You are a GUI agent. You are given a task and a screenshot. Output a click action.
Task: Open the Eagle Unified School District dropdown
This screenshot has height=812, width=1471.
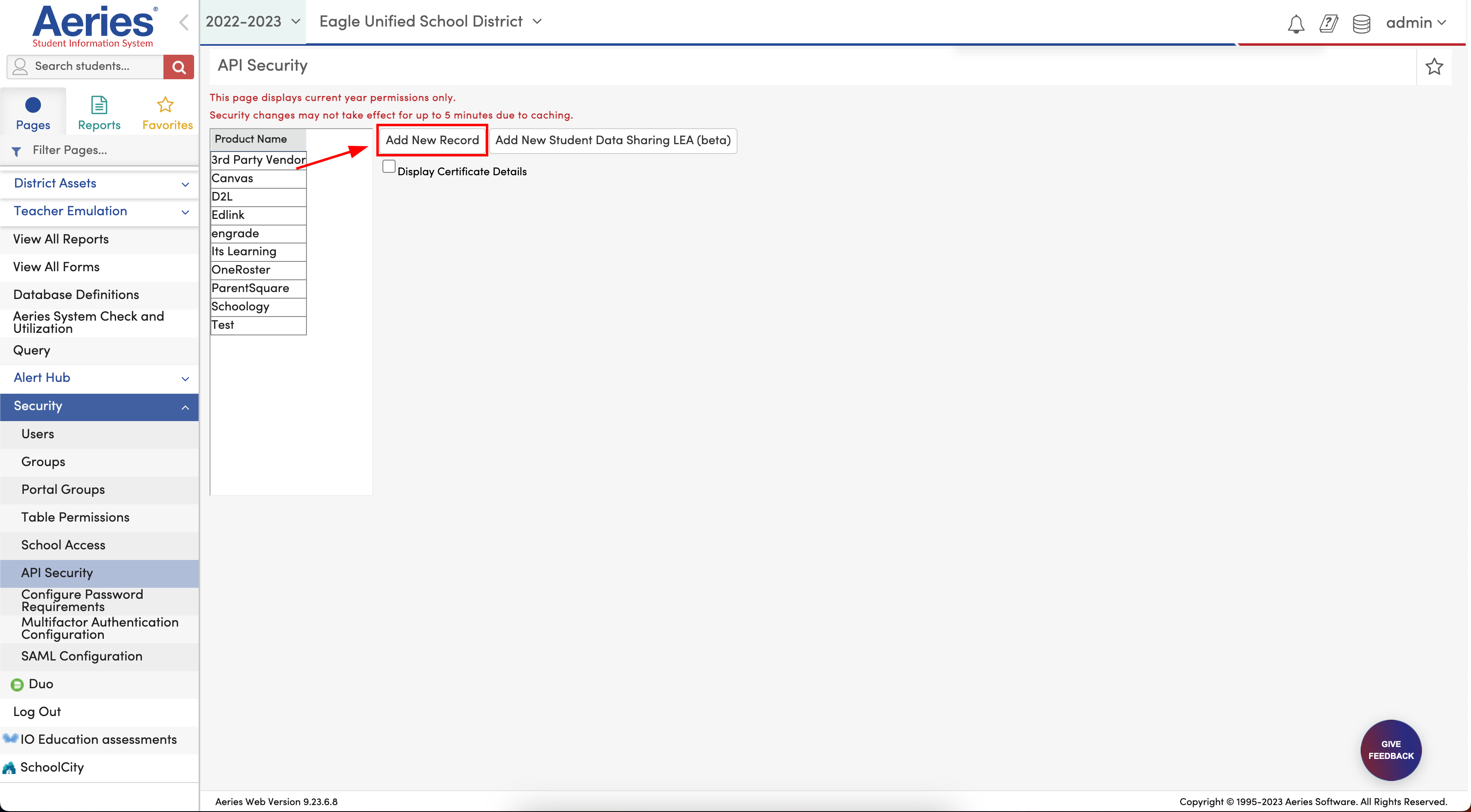pyautogui.click(x=431, y=22)
